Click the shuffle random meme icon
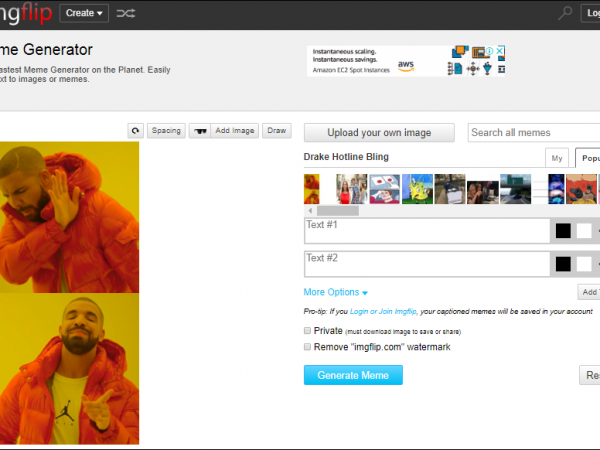Image resolution: width=600 pixels, height=450 pixels. (x=126, y=13)
